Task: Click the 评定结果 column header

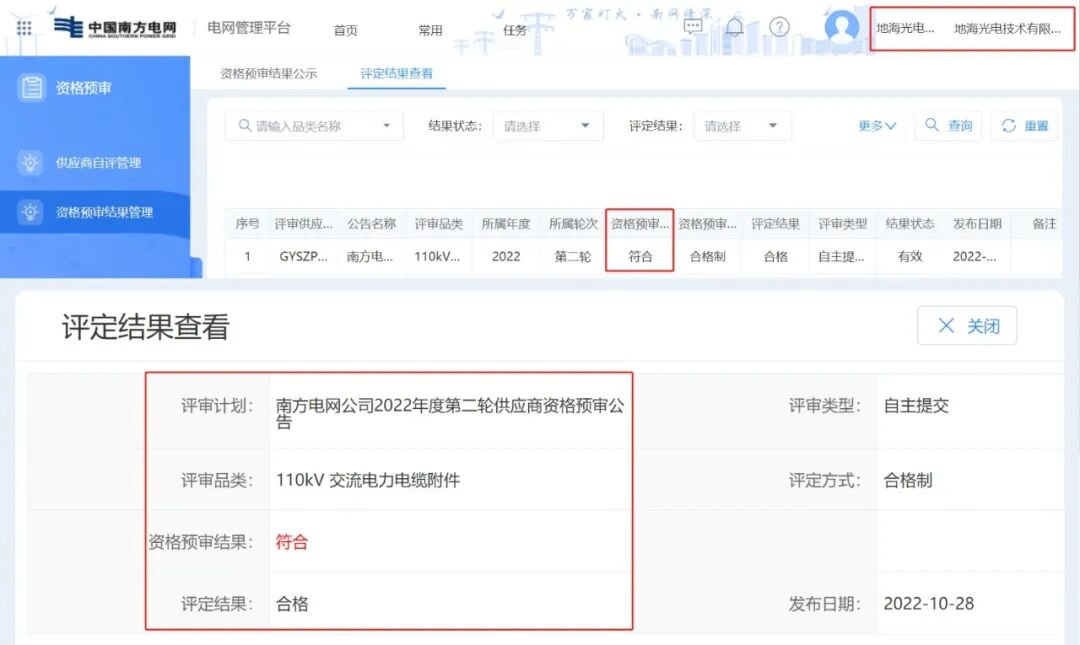Action: [x=775, y=223]
